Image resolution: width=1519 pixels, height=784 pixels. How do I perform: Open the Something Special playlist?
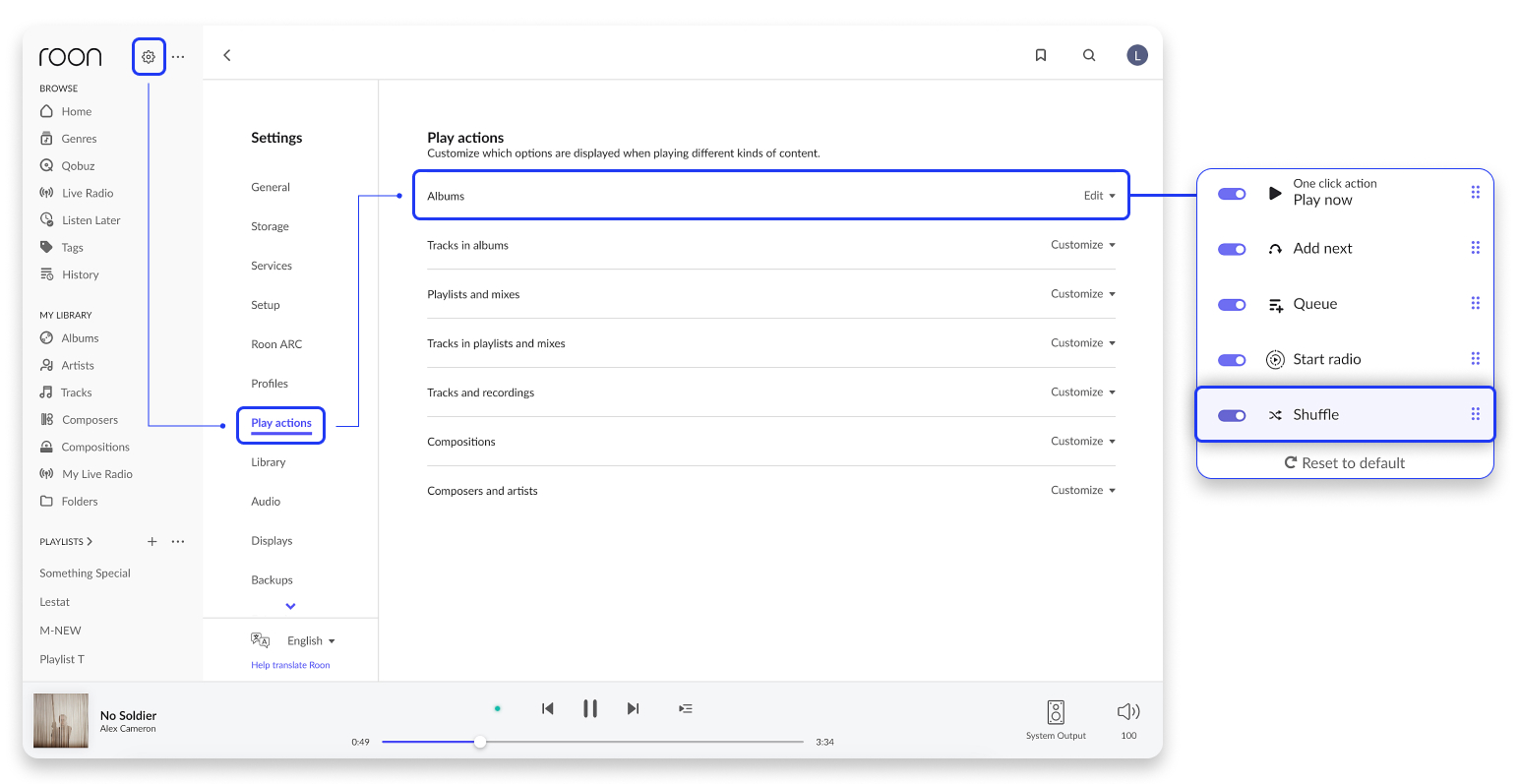pyautogui.click(x=85, y=573)
